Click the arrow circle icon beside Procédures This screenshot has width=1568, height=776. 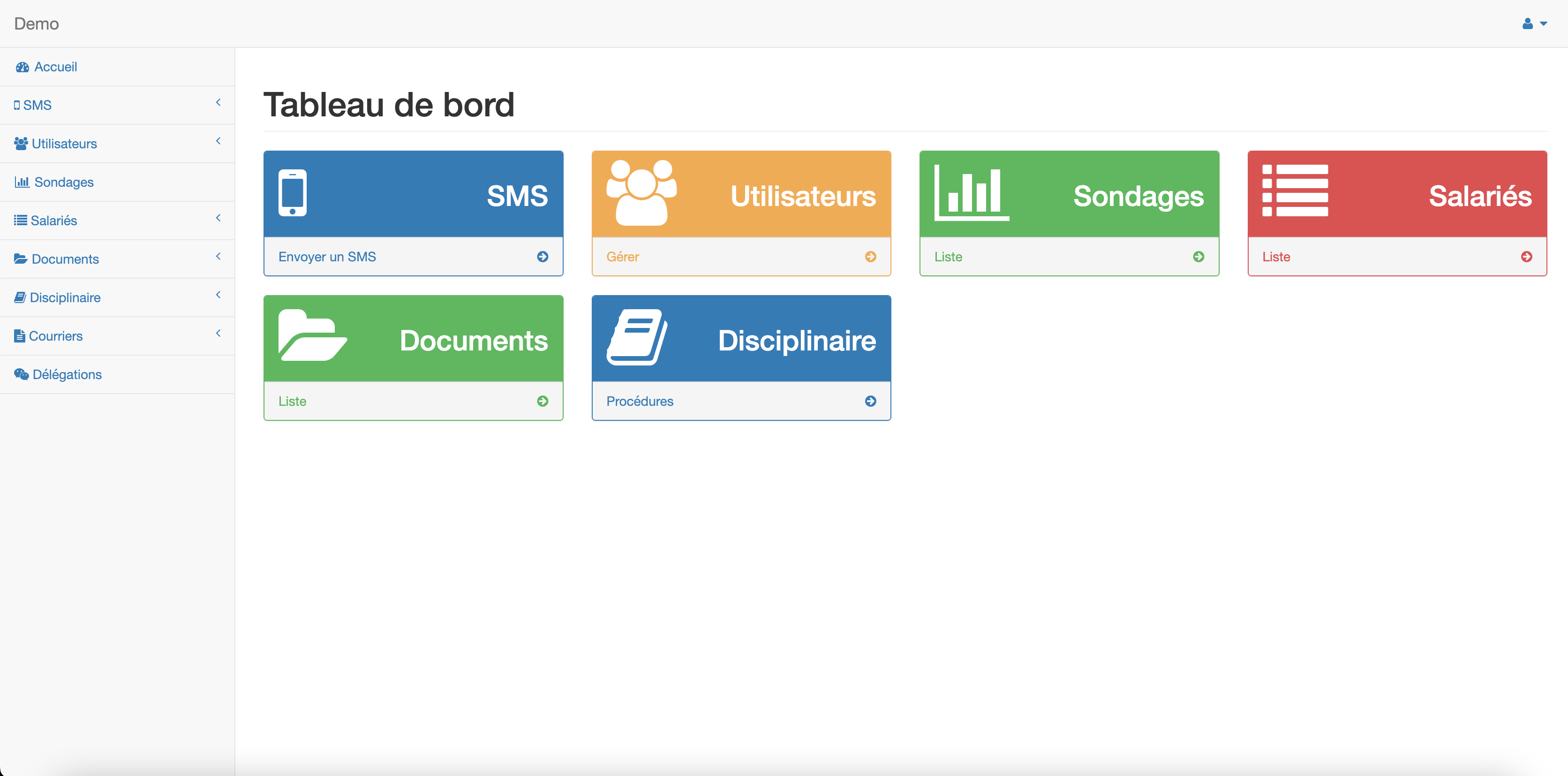[870, 402]
